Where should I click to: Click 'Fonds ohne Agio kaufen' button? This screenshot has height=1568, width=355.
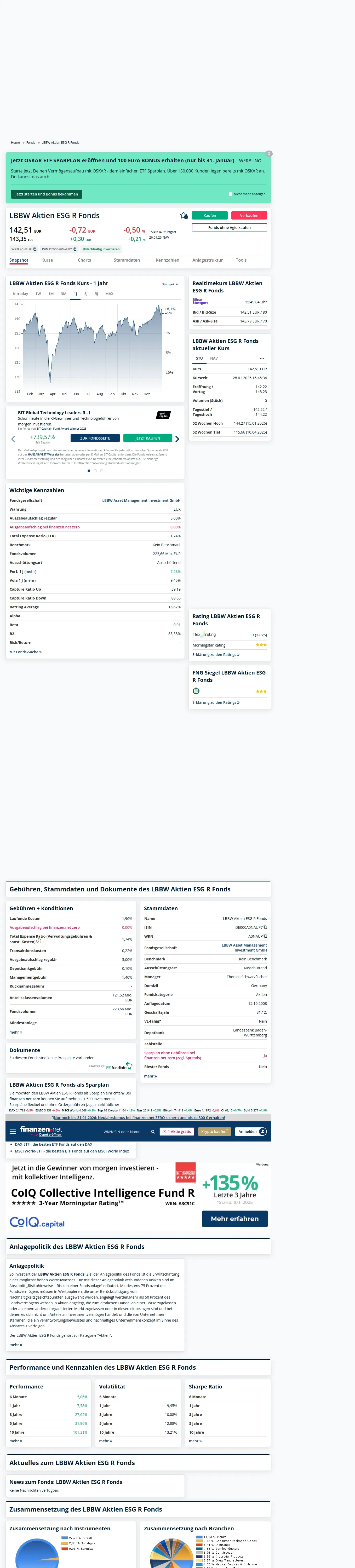(x=230, y=227)
